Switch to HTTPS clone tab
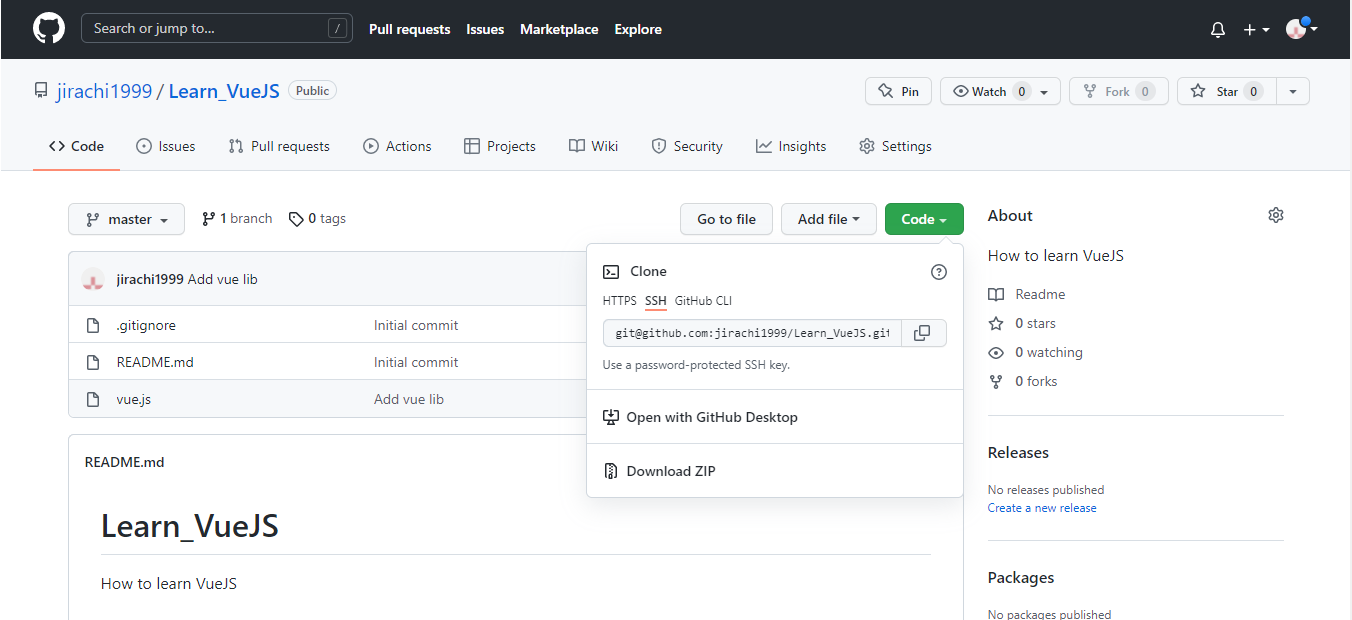This screenshot has width=1352, height=620. click(x=619, y=301)
